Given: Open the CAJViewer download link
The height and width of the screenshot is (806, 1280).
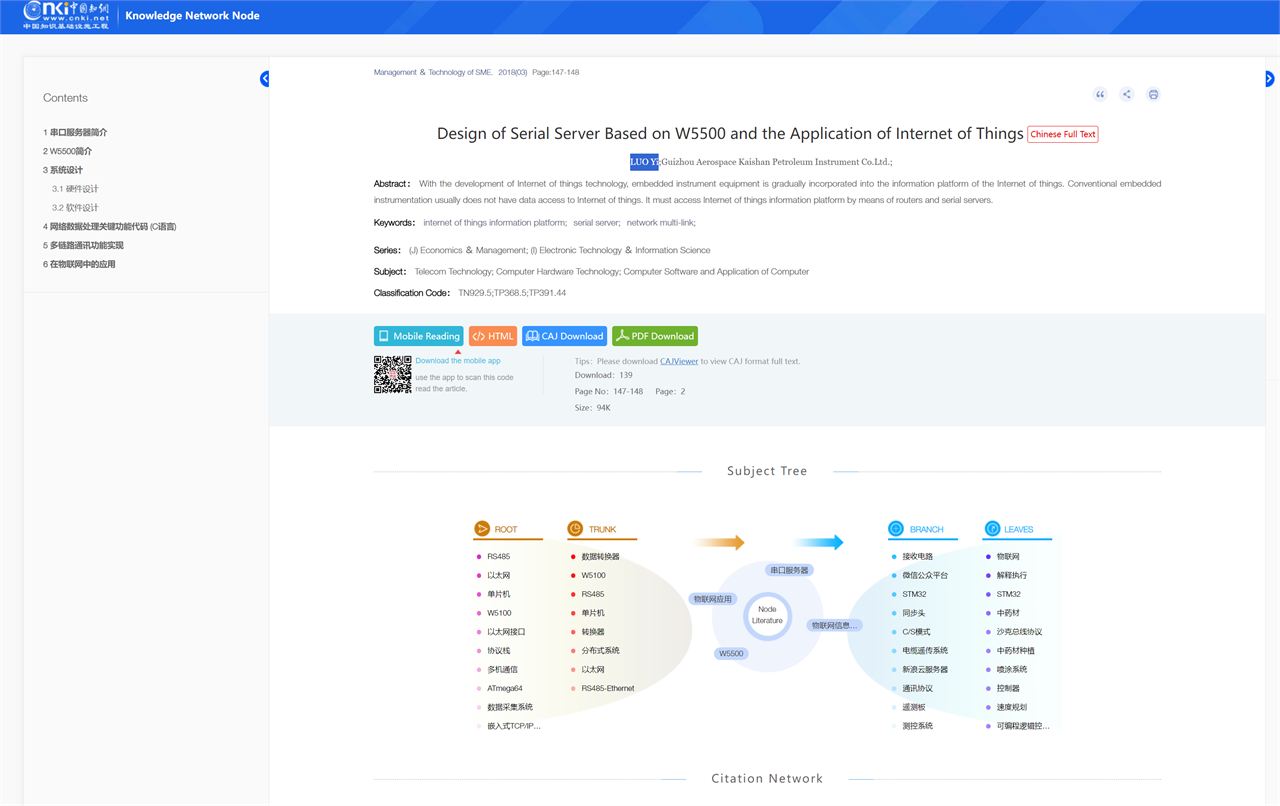Looking at the screenshot, I should [x=679, y=361].
